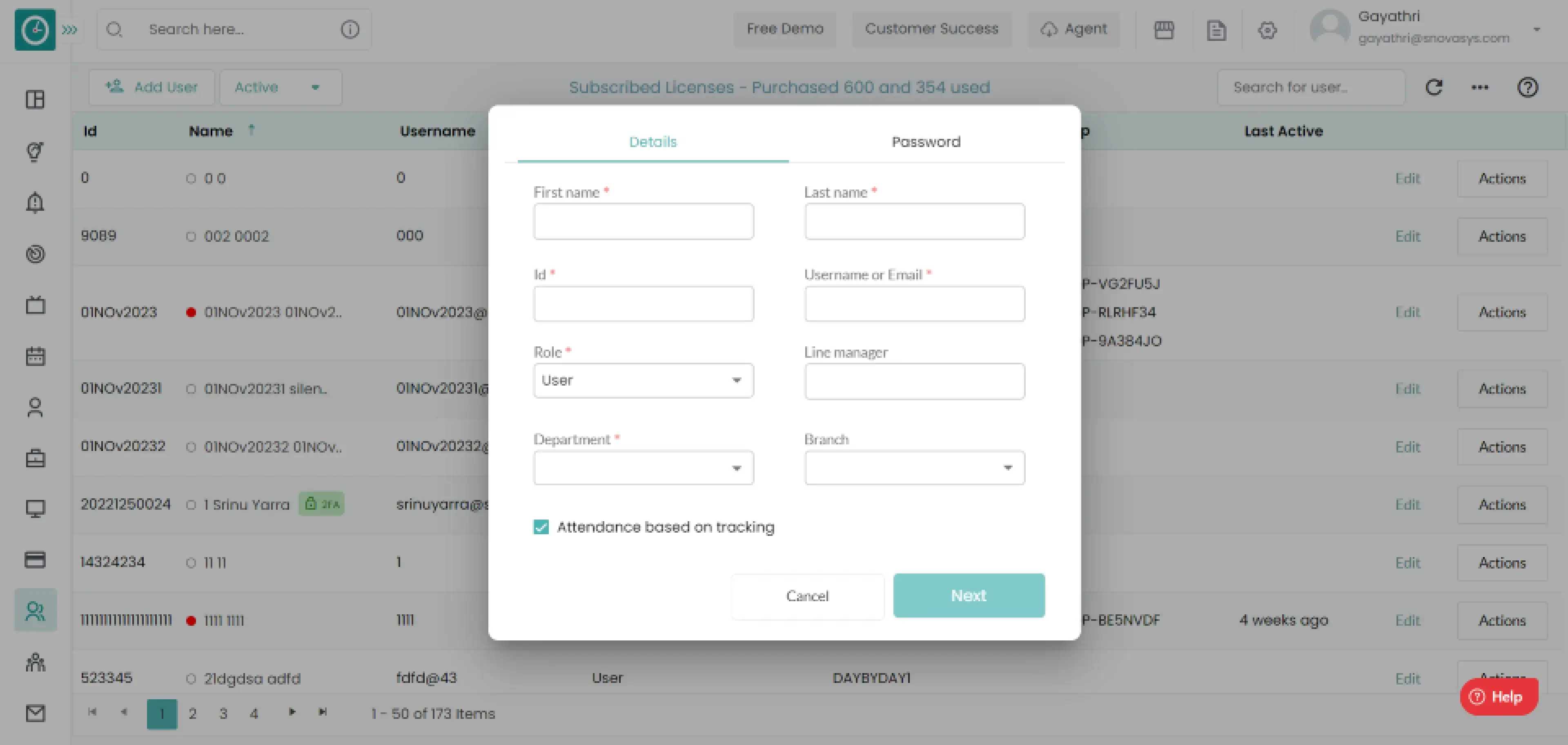Click the search magnifier icon
1568x745 pixels.
point(114,29)
